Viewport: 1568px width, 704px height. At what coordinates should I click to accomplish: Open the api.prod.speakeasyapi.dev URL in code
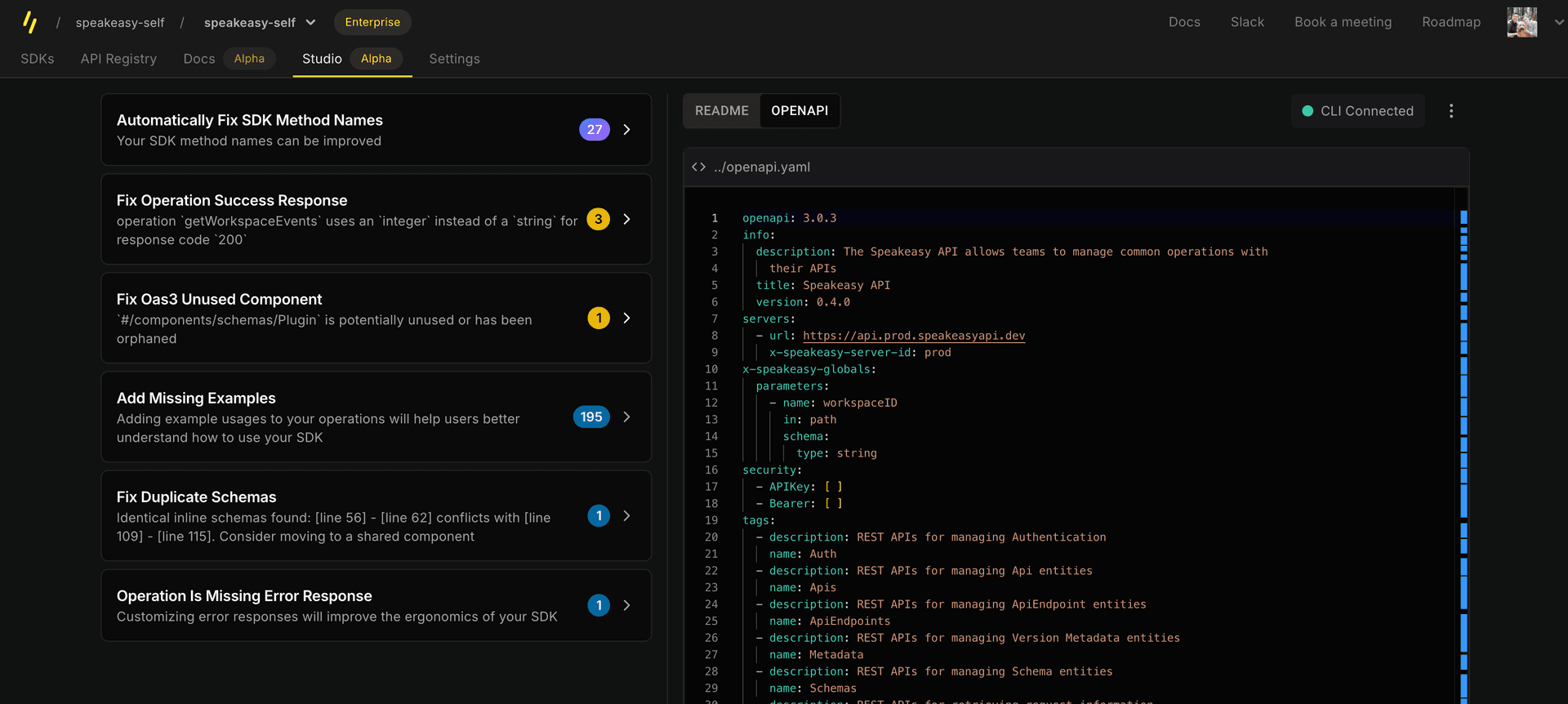coord(913,336)
